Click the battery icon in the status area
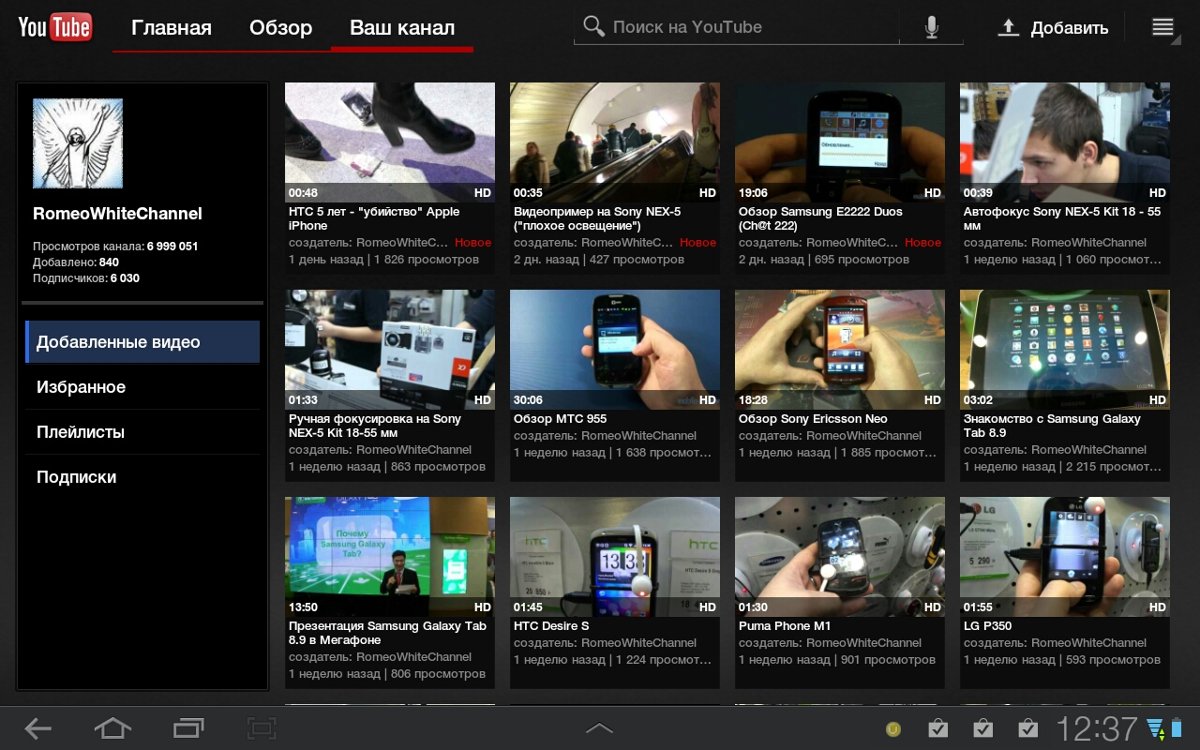 1178,728
